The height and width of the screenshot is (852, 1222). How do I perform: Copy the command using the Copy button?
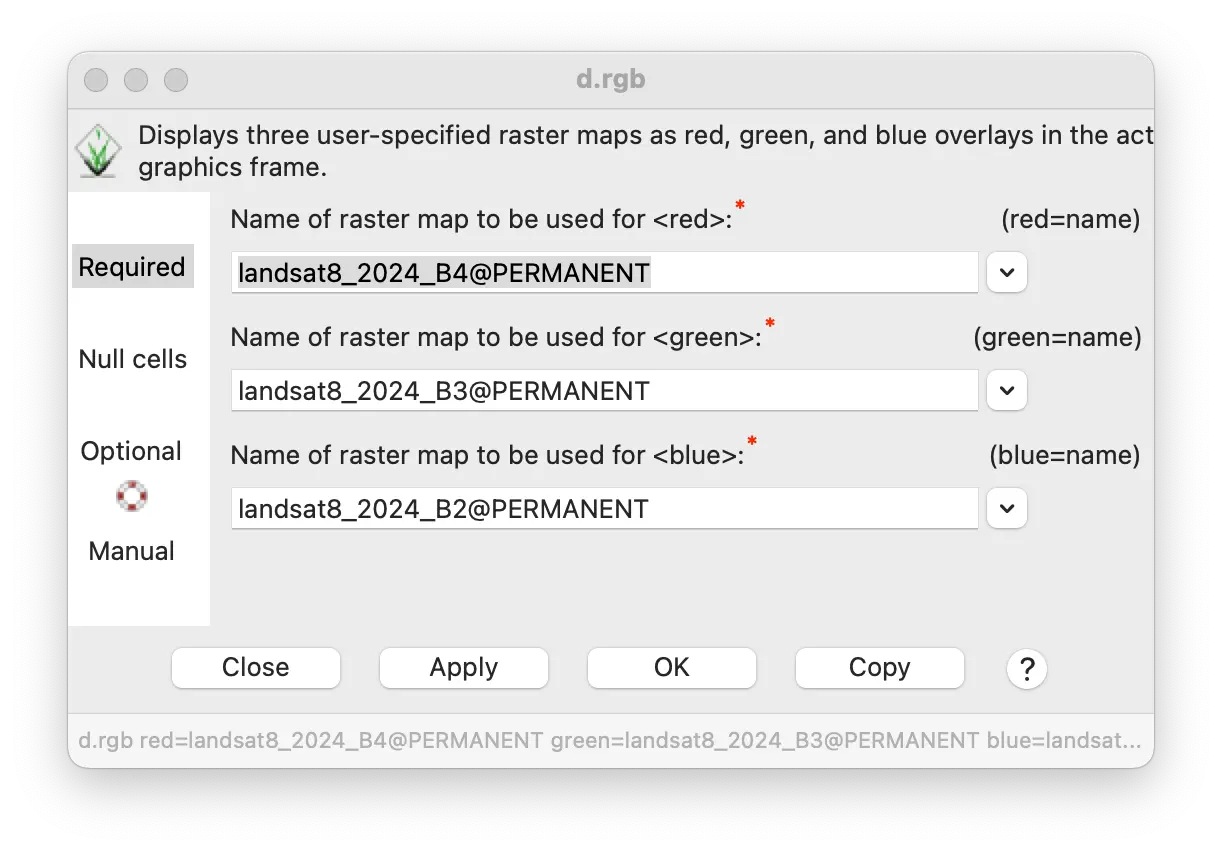(x=880, y=668)
